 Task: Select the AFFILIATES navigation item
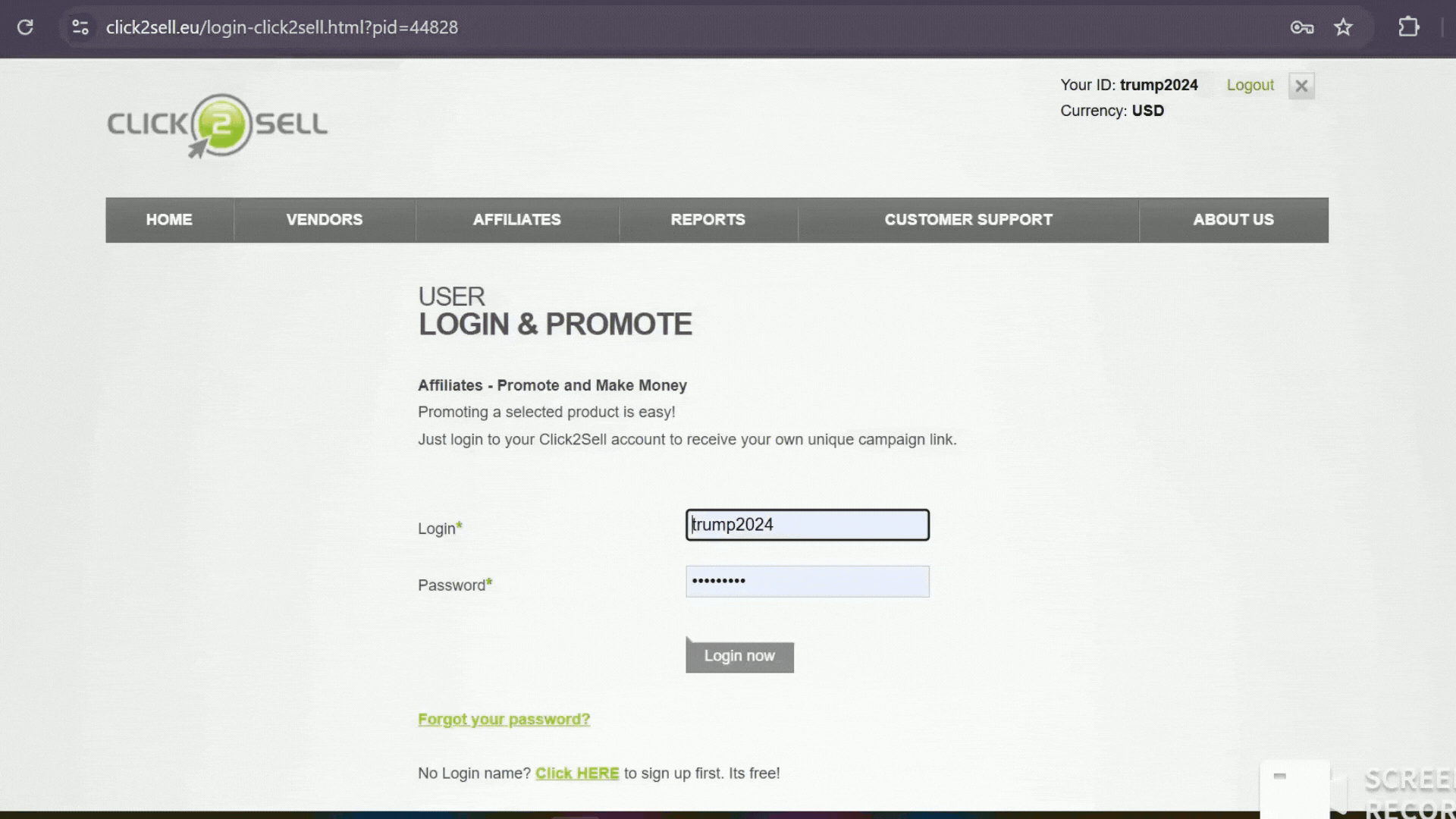tap(517, 220)
